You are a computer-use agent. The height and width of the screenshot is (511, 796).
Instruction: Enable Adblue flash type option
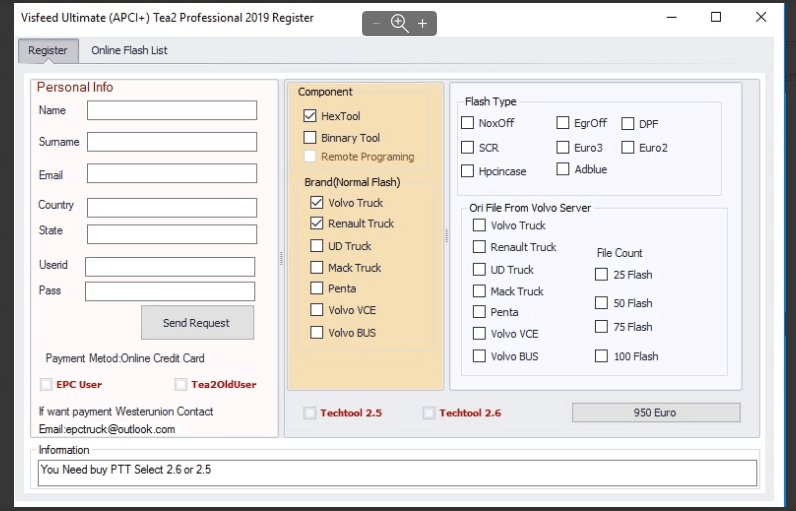[564, 170]
